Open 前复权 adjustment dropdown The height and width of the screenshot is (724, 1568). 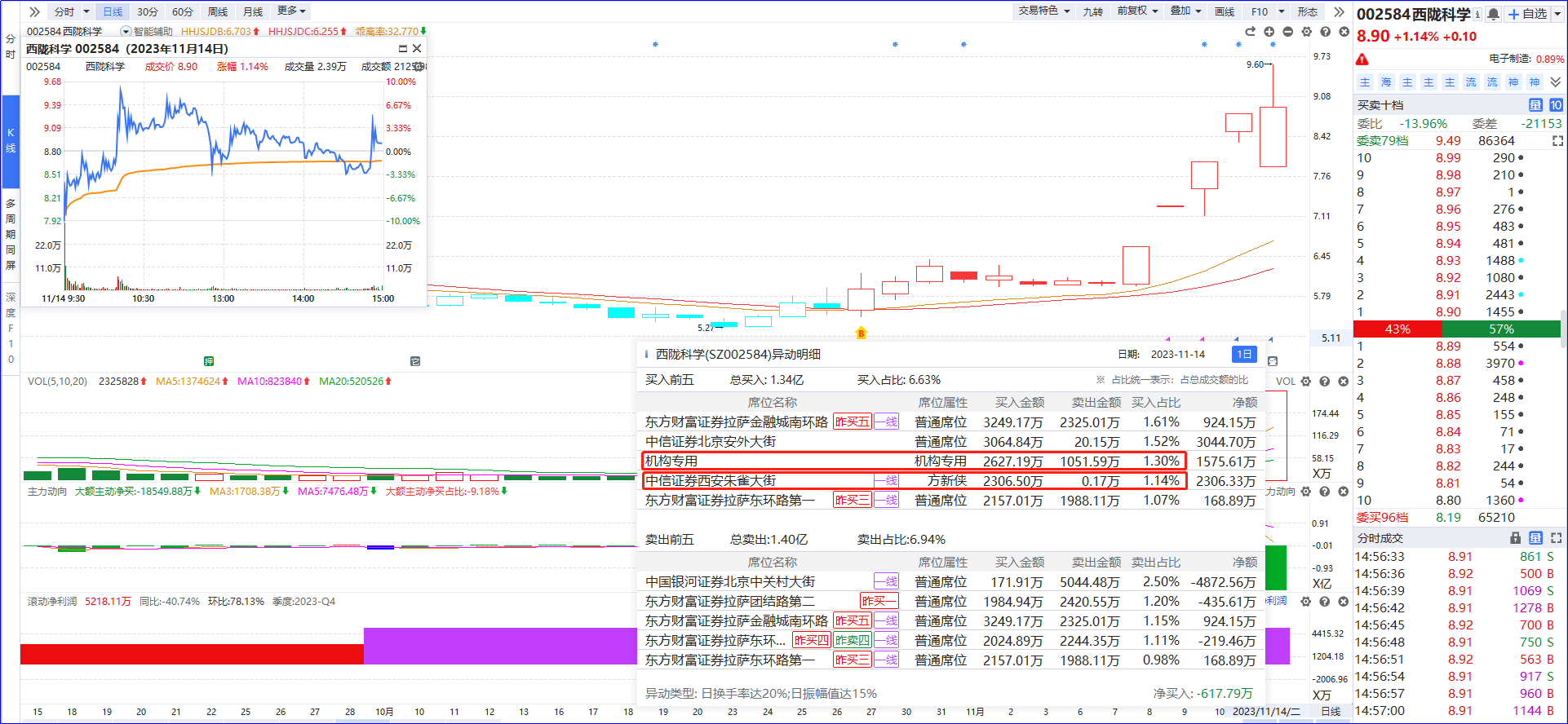1137,11
